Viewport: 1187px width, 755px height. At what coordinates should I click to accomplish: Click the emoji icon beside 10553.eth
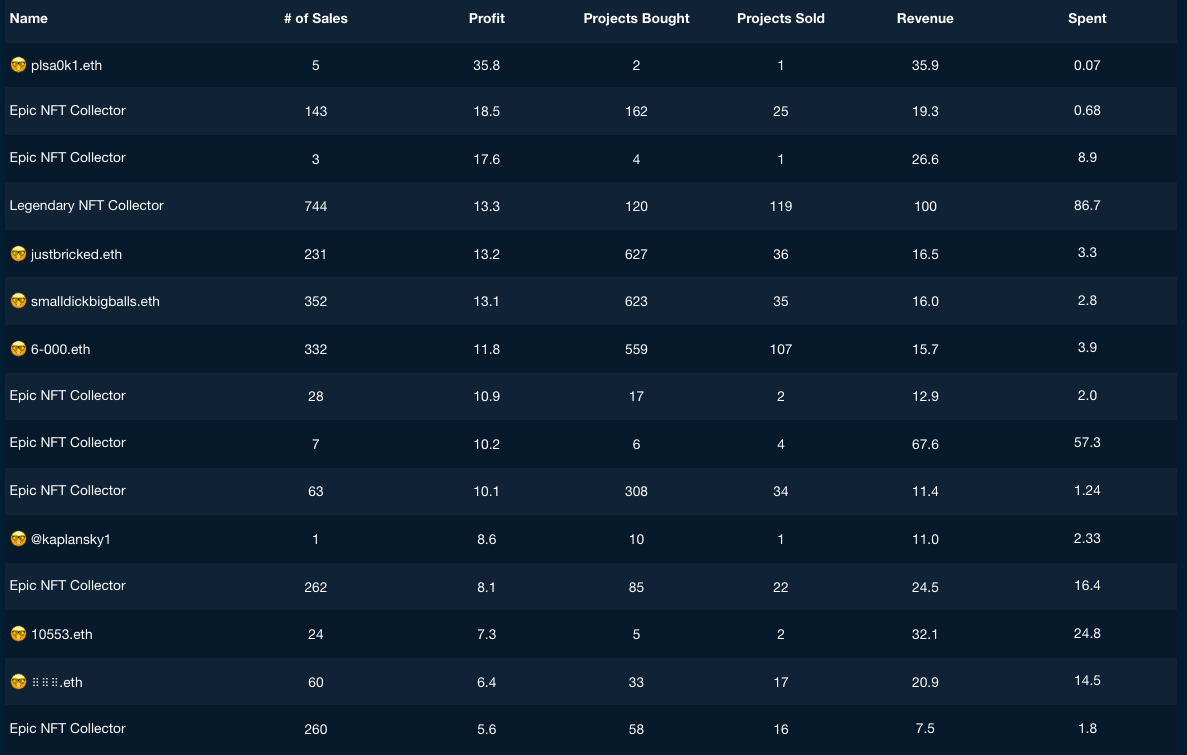click(x=18, y=634)
